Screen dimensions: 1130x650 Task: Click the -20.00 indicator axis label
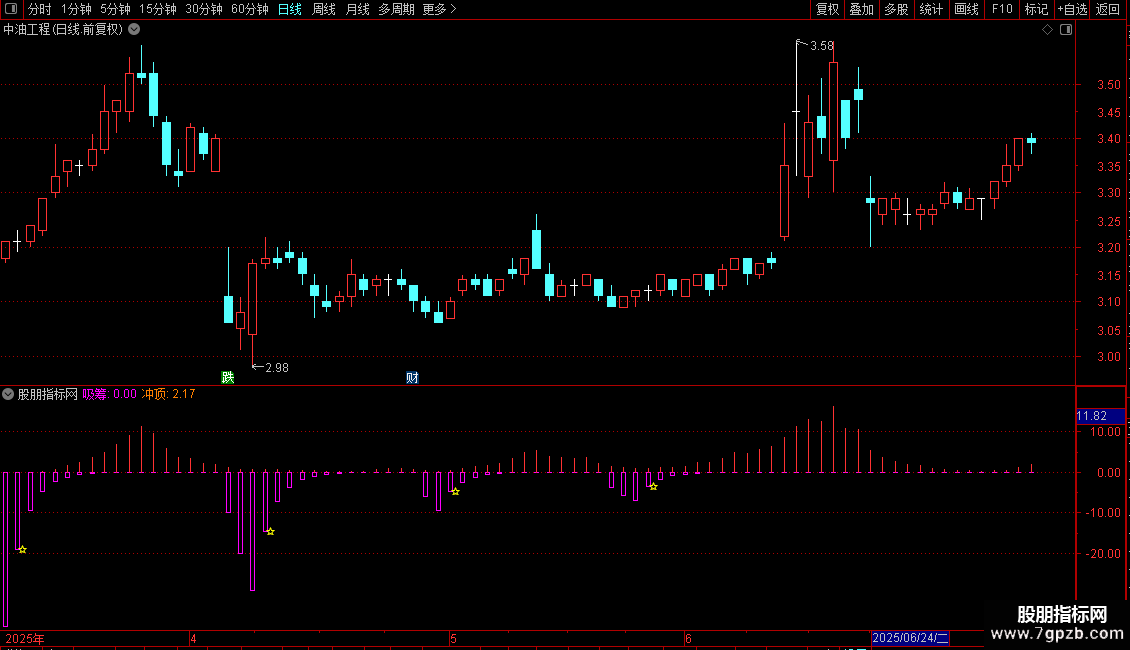point(1103,554)
